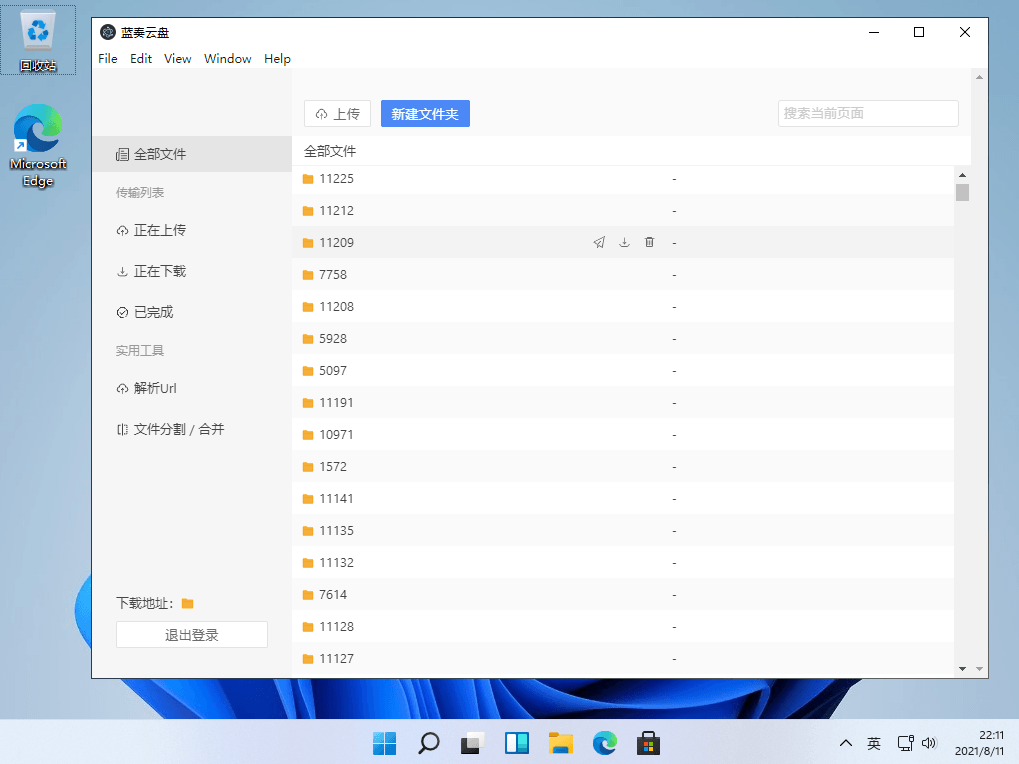Open folder 11128
Screen dimensions: 1019x764
tap(337, 627)
